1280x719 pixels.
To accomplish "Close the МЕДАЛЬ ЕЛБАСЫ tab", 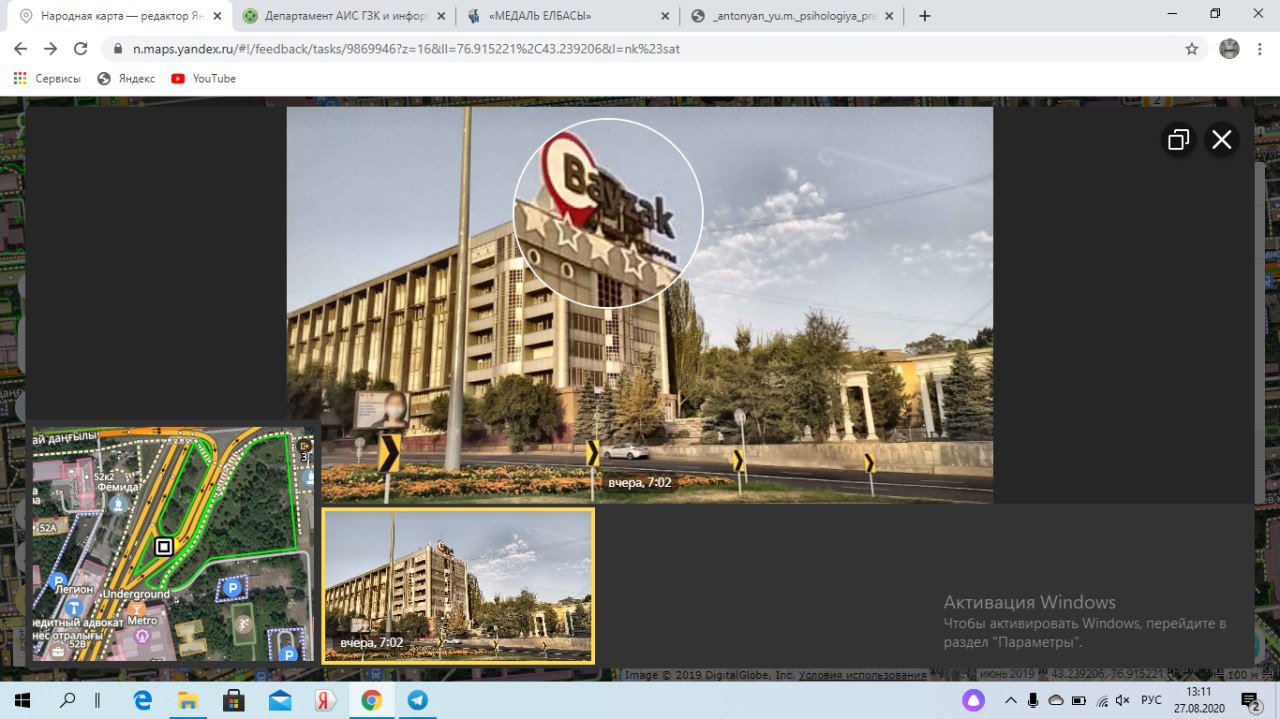I will coord(665,16).
